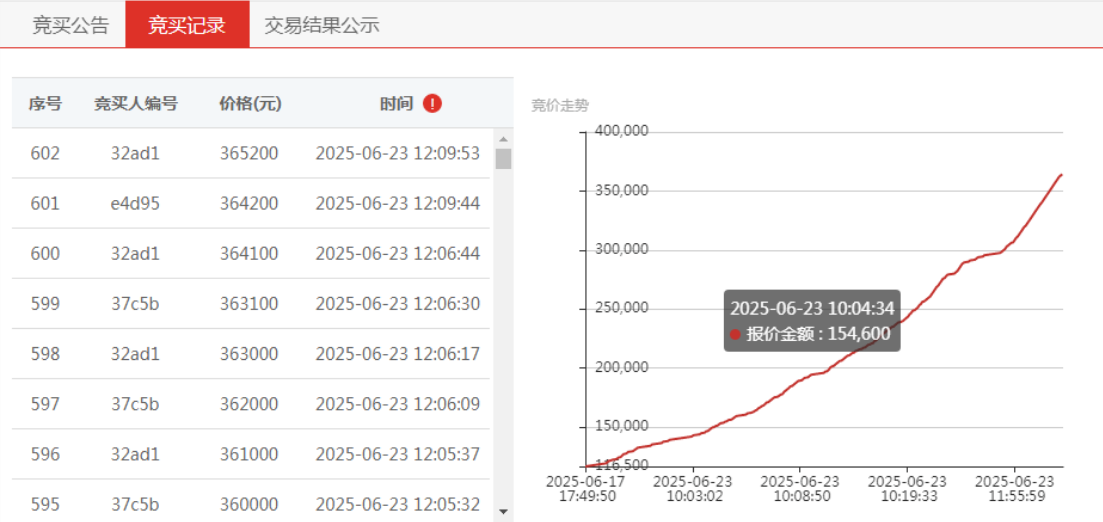Click the scrollbar up arrow in bid list
Screen dimensions: 1103x522
(x=503, y=139)
